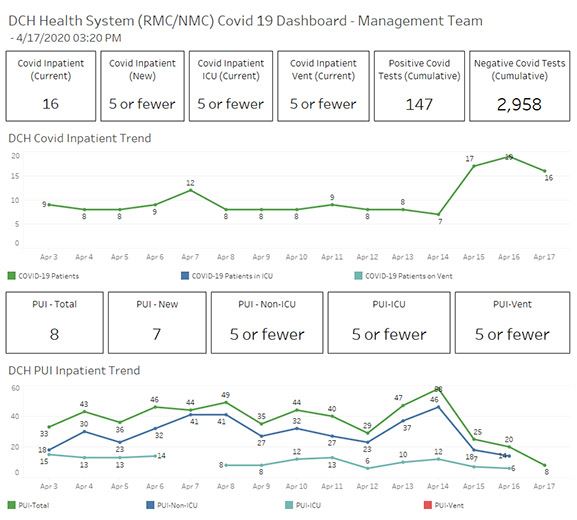Image resolution: width=577 pixels, height=520 pixels.
Task: Click the PUI-Vent legend label
Action: [449, 505]
